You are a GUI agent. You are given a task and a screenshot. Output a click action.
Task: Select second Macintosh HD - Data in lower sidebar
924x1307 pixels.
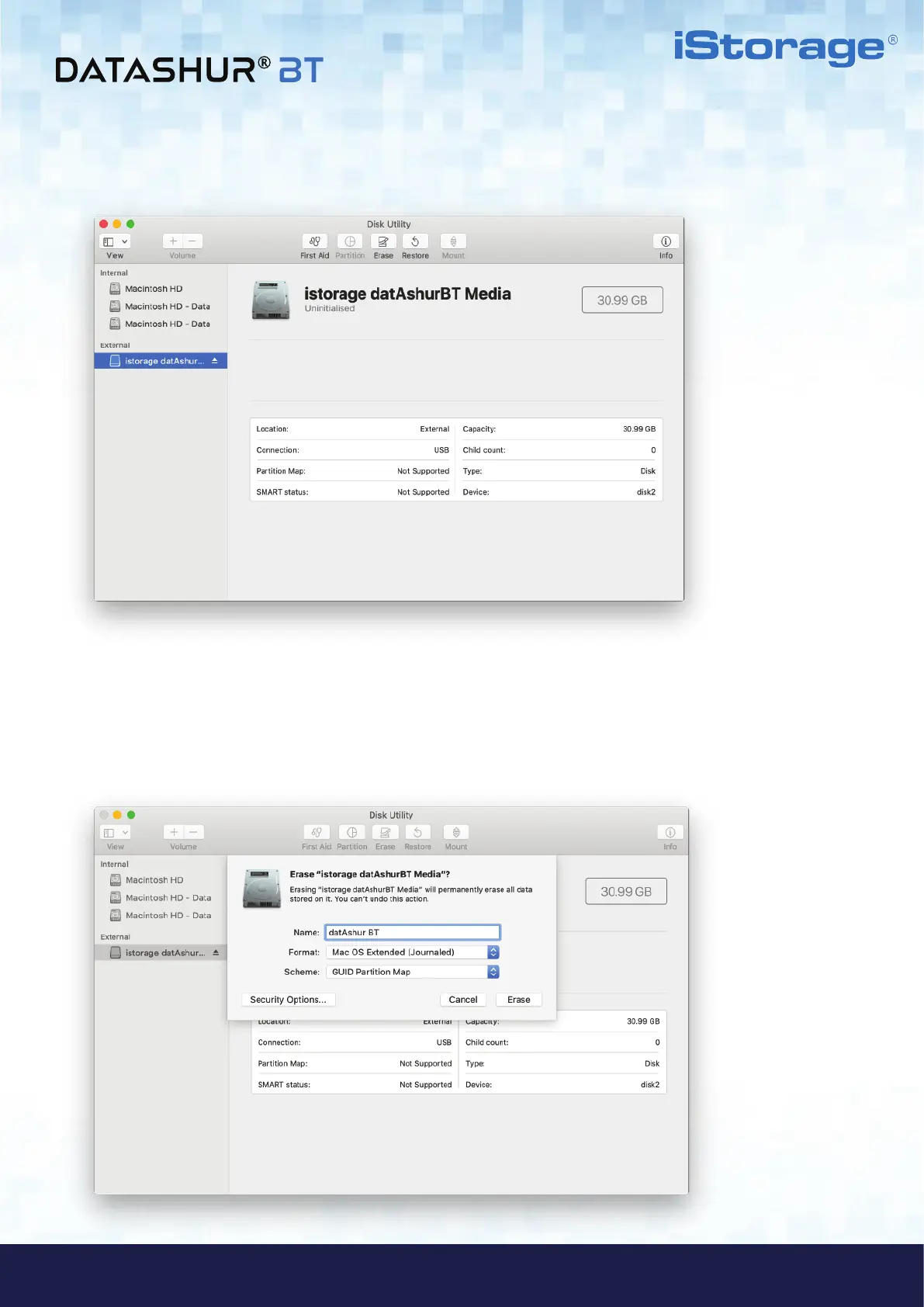161,916
